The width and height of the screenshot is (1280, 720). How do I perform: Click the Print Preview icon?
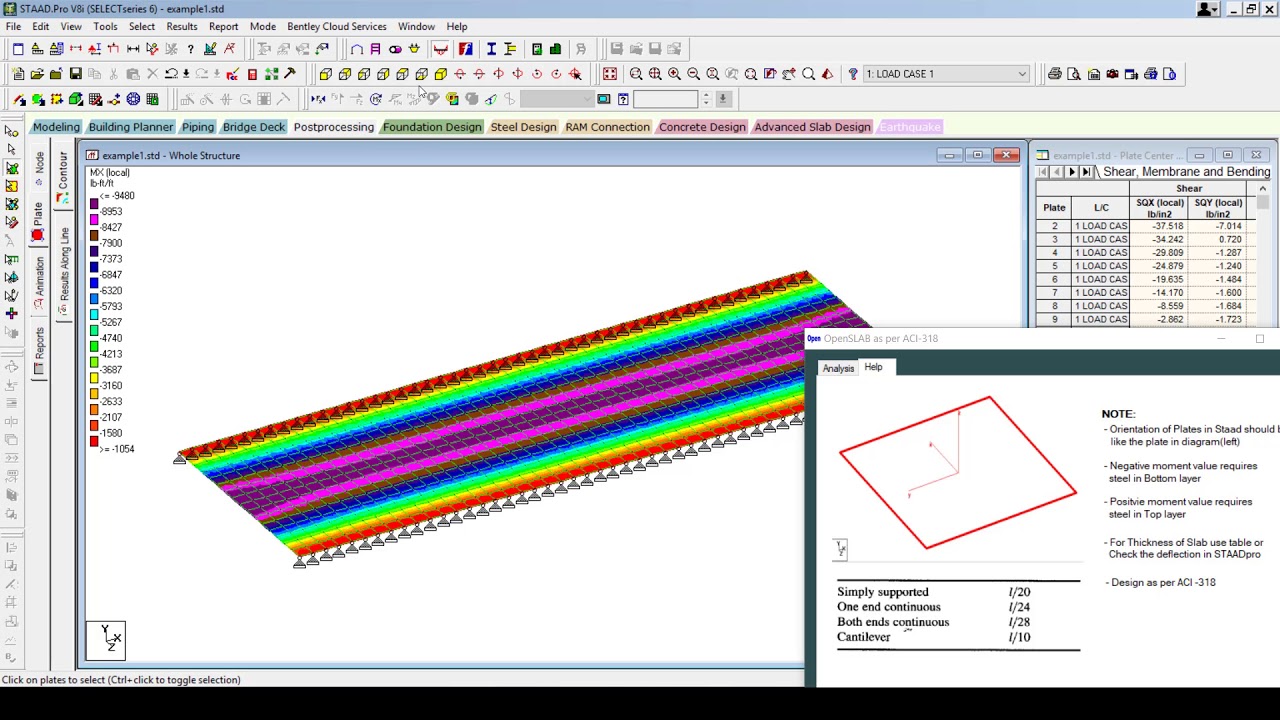(x=1074, y=74)
